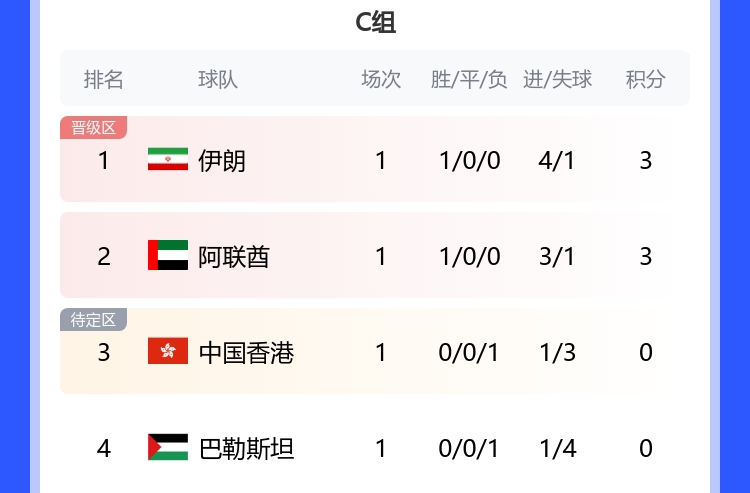Click the 场次 column header
The height and width of the screenshot is (493, 750).
[x=381, y=79]
